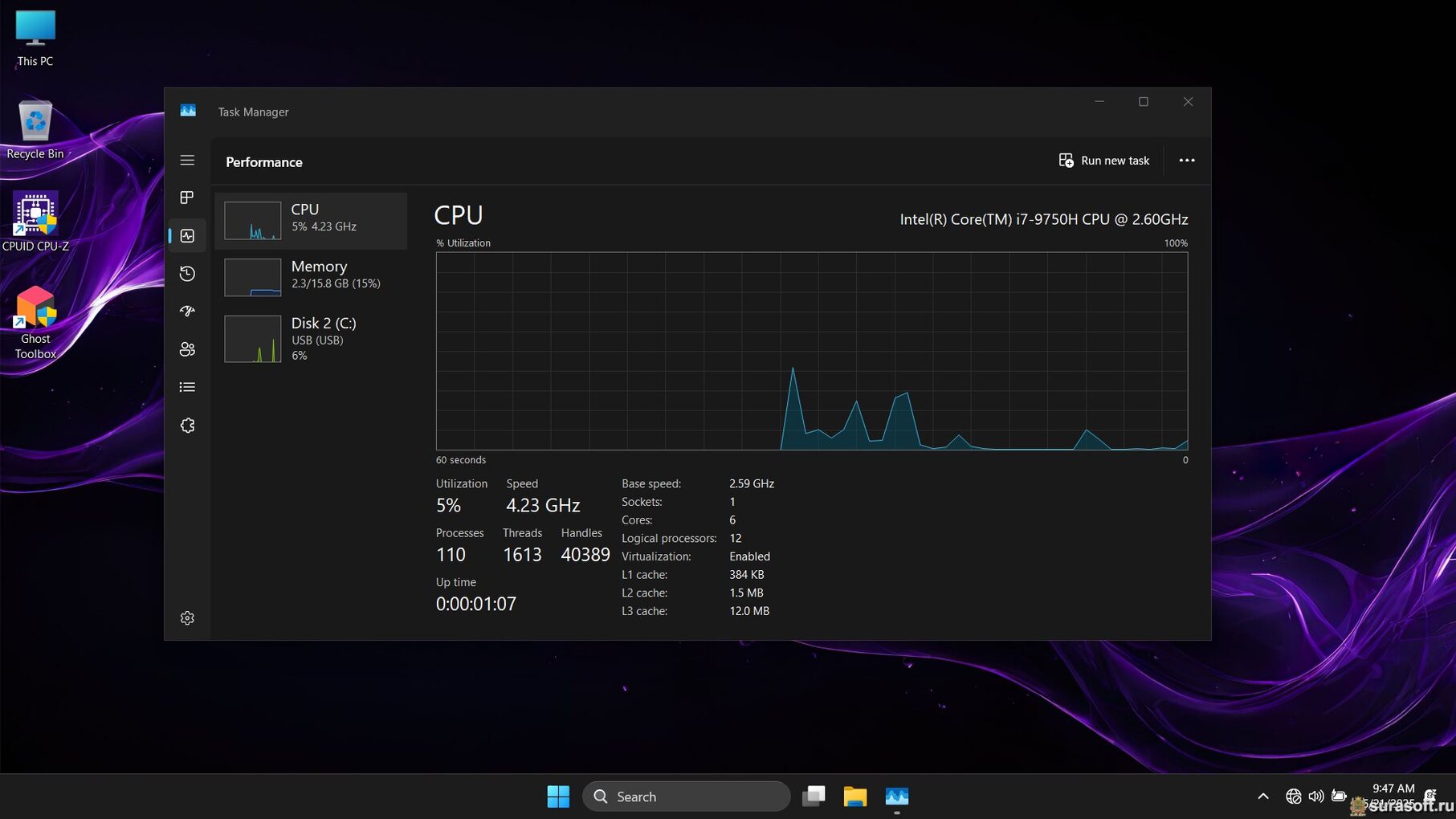Open the Task Manager navigation hamburger menu
Image resolution: width=1456 pixels, height=819 pixels.
coord(187,161)
